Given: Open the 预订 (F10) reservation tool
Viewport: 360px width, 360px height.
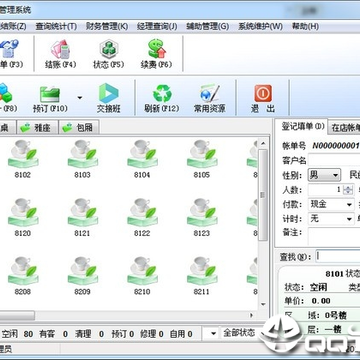Looking at the screenshot, I should (50, 99).
